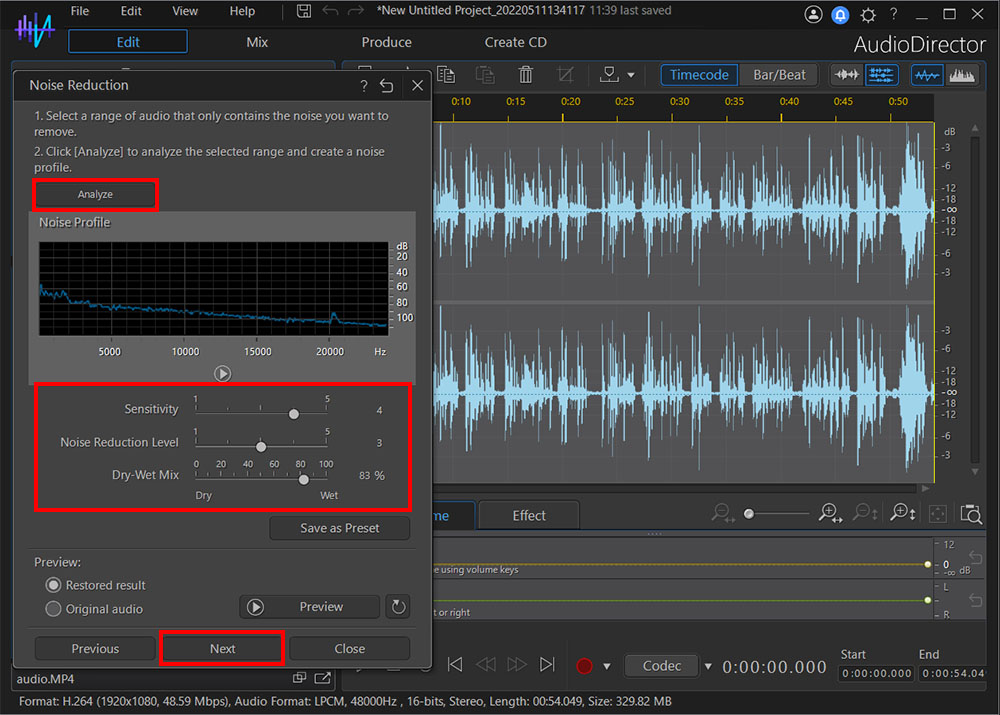Screen dimensions: 1000x715
Task: Open the record source dropdown arrow
Action: pos(607,665)
